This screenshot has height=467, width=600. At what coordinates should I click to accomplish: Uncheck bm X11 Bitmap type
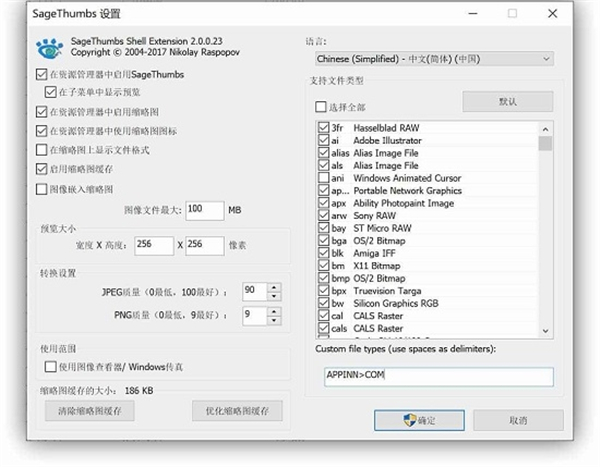click(324, 265)
